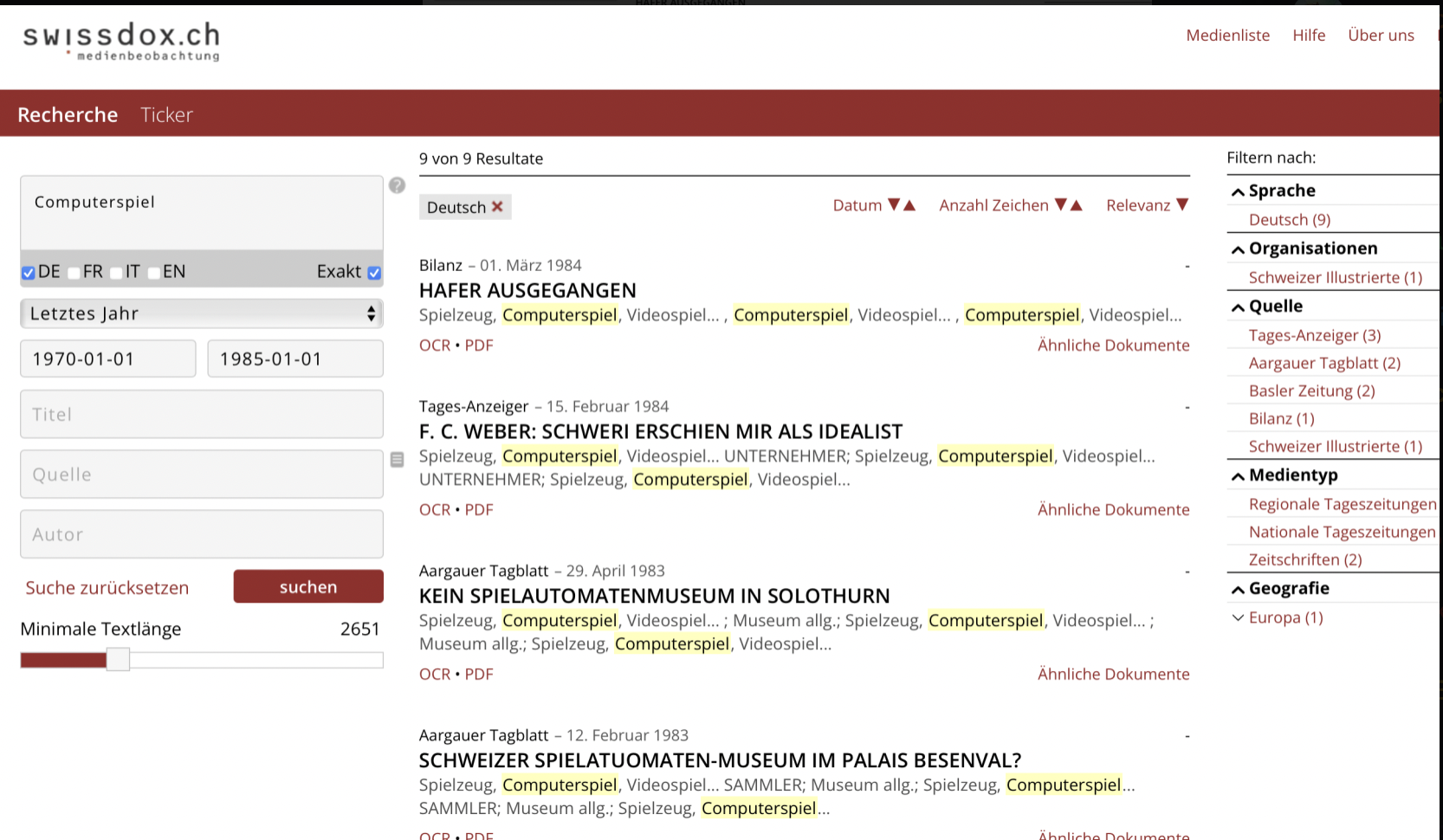Sort by Datum descending arrow

point(894,205)
